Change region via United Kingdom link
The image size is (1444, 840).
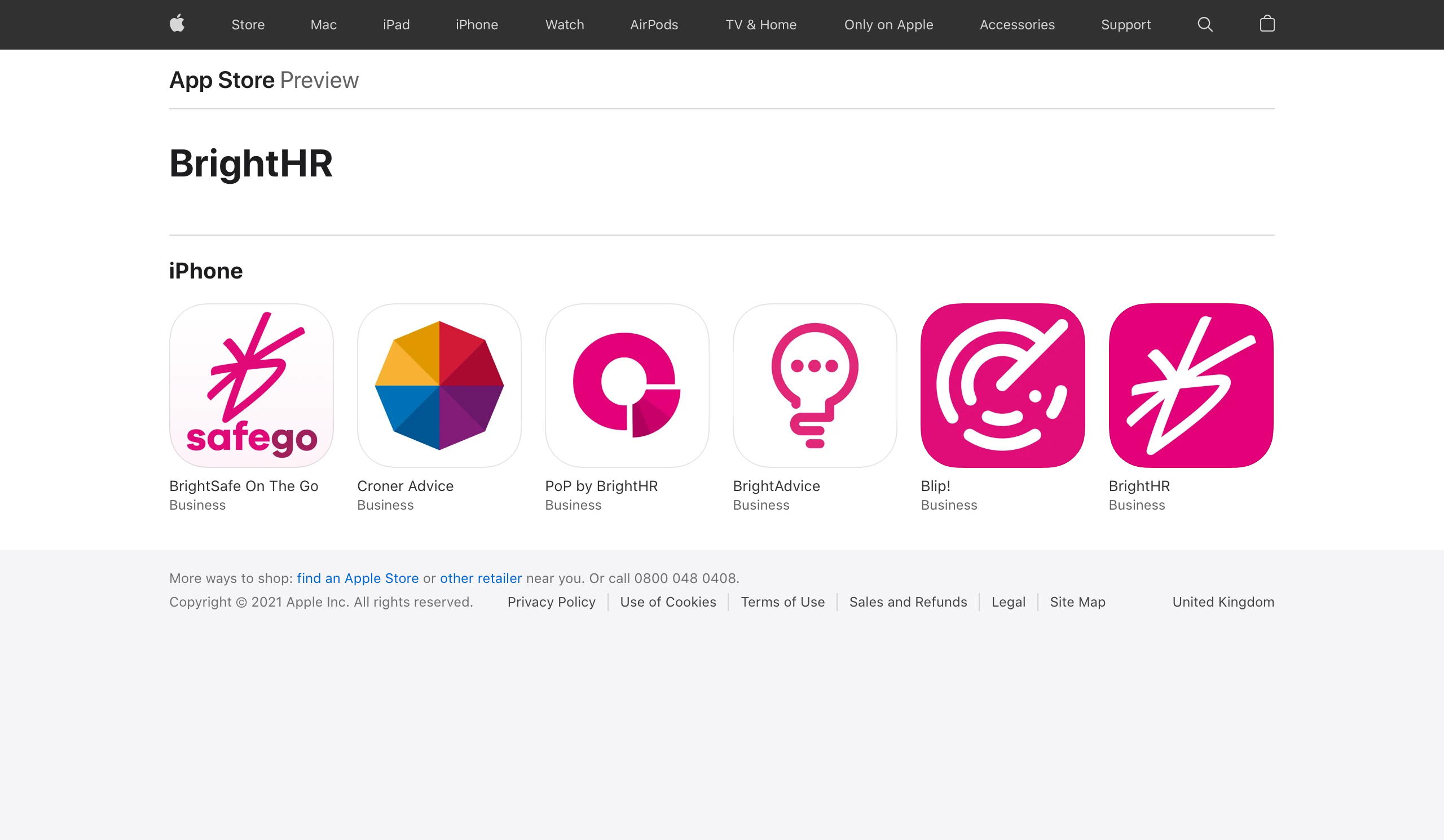1223,602
